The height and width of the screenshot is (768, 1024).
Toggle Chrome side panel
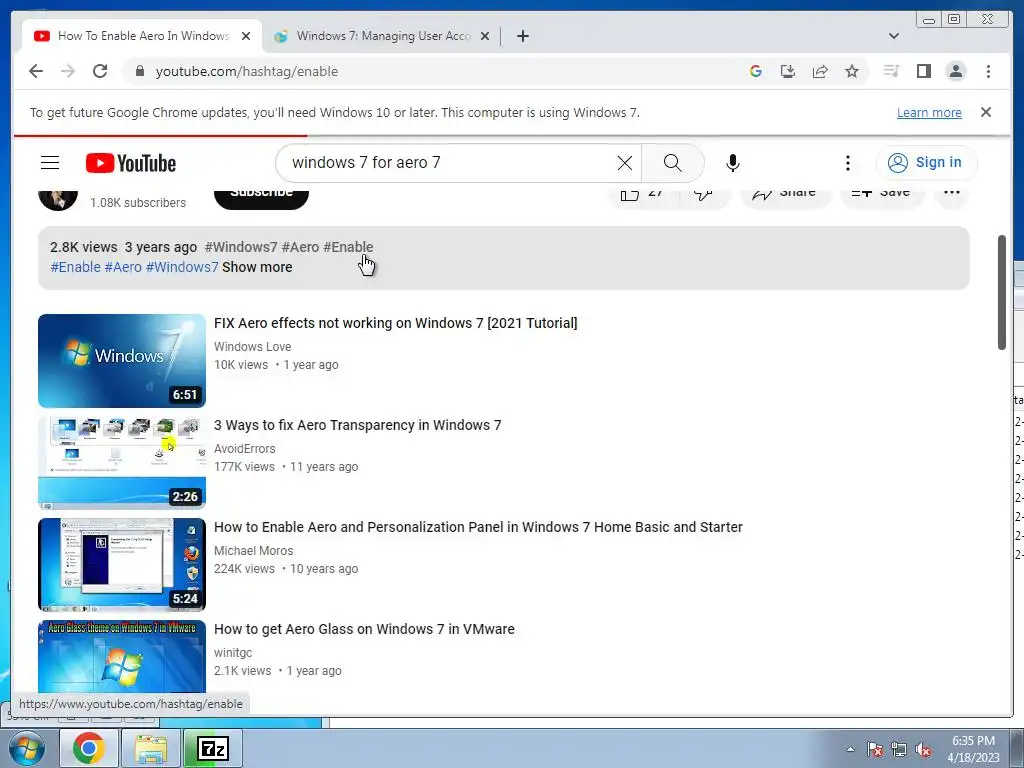(x=923, y=71)
